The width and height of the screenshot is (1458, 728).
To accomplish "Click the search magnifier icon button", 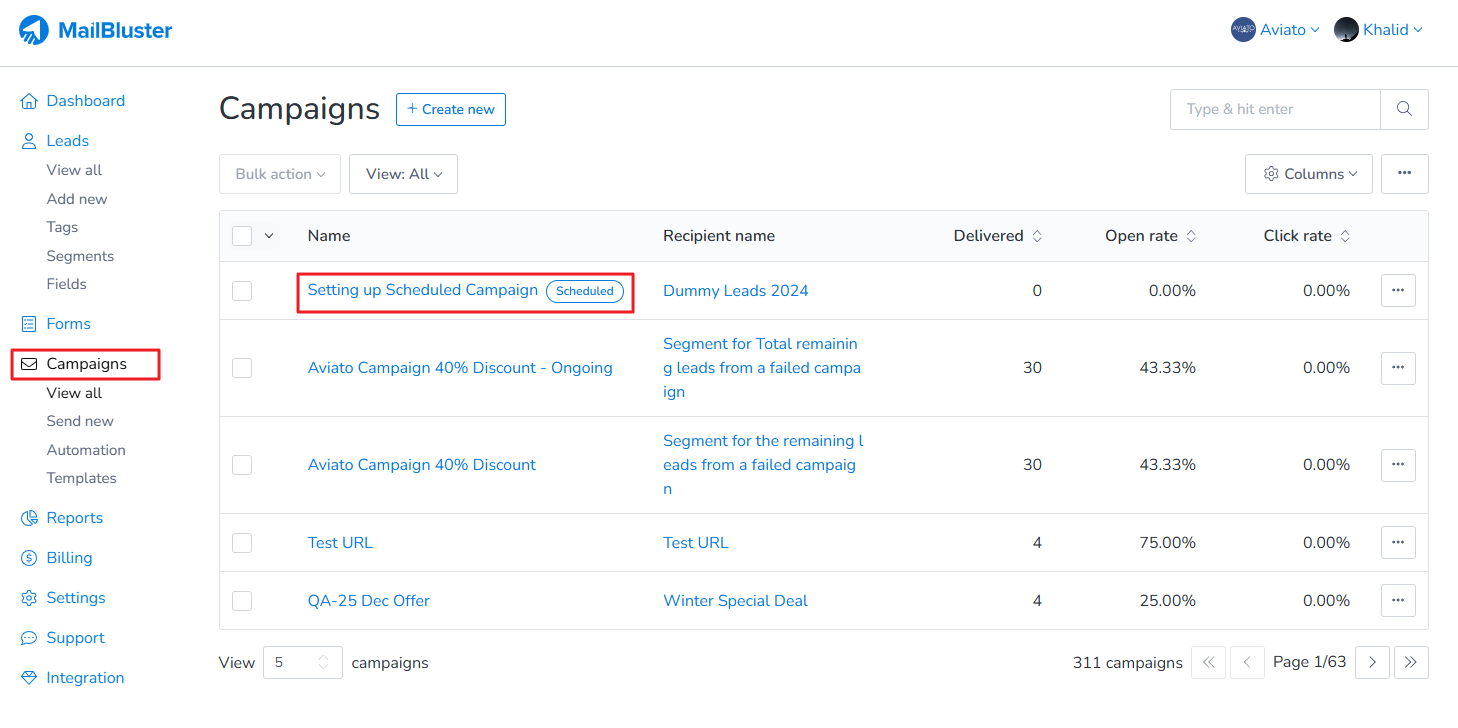I will (x=1404, y=109).
